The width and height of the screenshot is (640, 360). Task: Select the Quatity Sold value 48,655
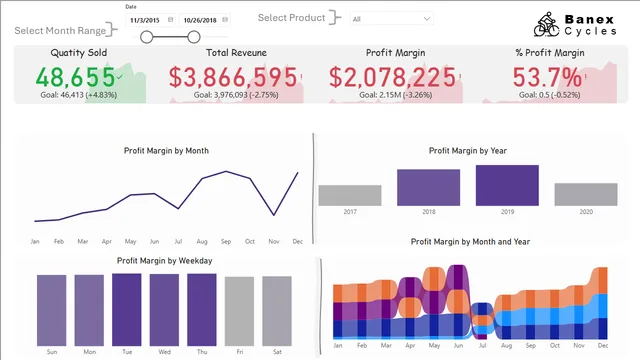(x=76, y=77)
